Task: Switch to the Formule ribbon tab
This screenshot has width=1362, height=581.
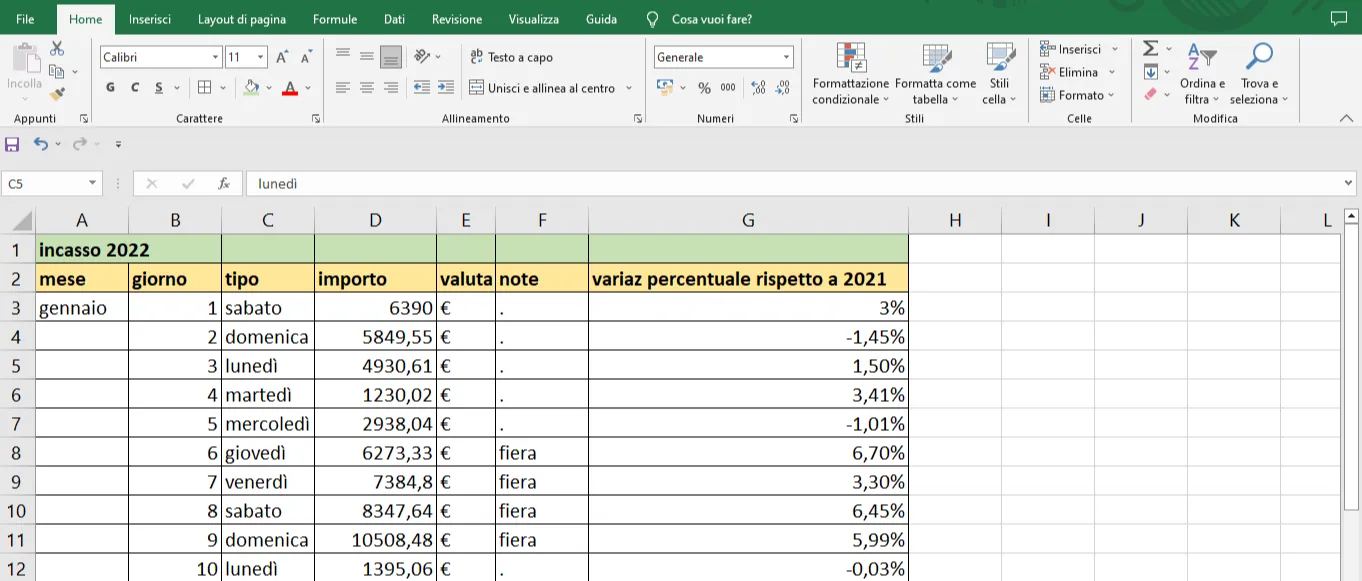Action: pyautogui.click(x=335, y=19)
